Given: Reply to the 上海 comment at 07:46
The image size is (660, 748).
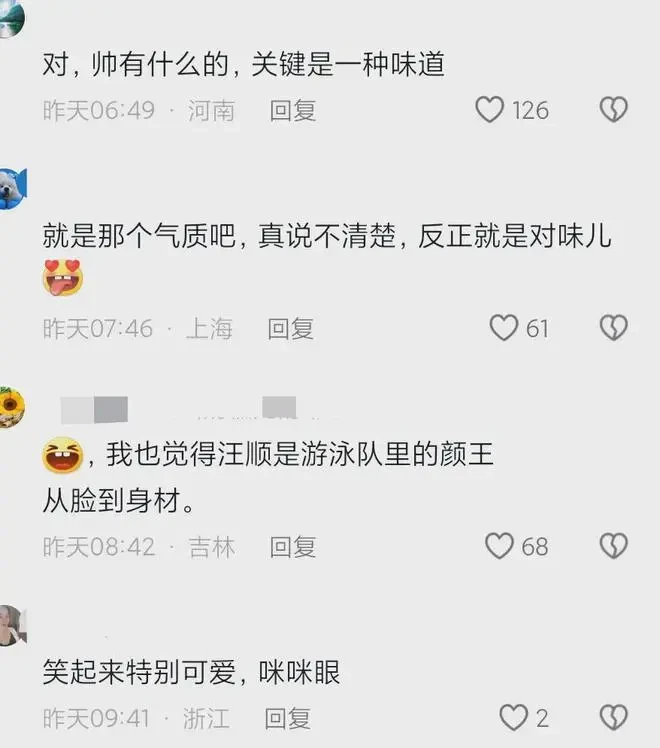Looking at the screenshot, I should pyautogui.click(x=290, y=329).
